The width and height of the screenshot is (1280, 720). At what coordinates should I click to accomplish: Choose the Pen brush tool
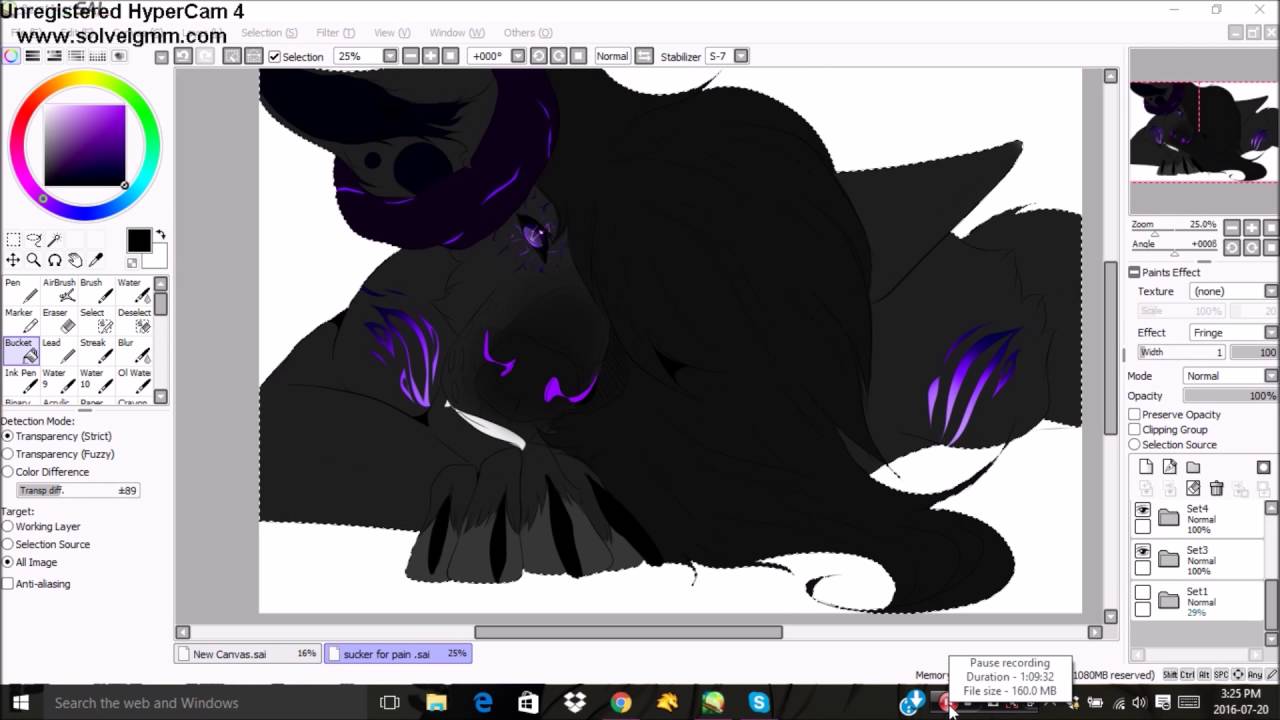tap(21, 290)
